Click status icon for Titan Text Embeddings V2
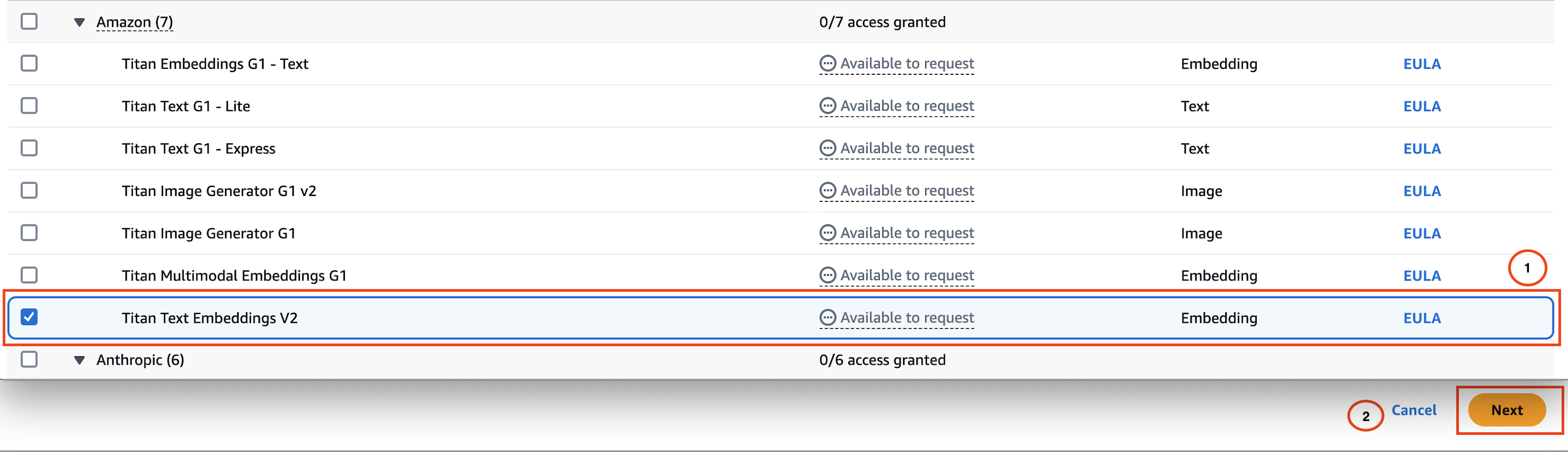The image size is (1568, 452). coord(827,317)
